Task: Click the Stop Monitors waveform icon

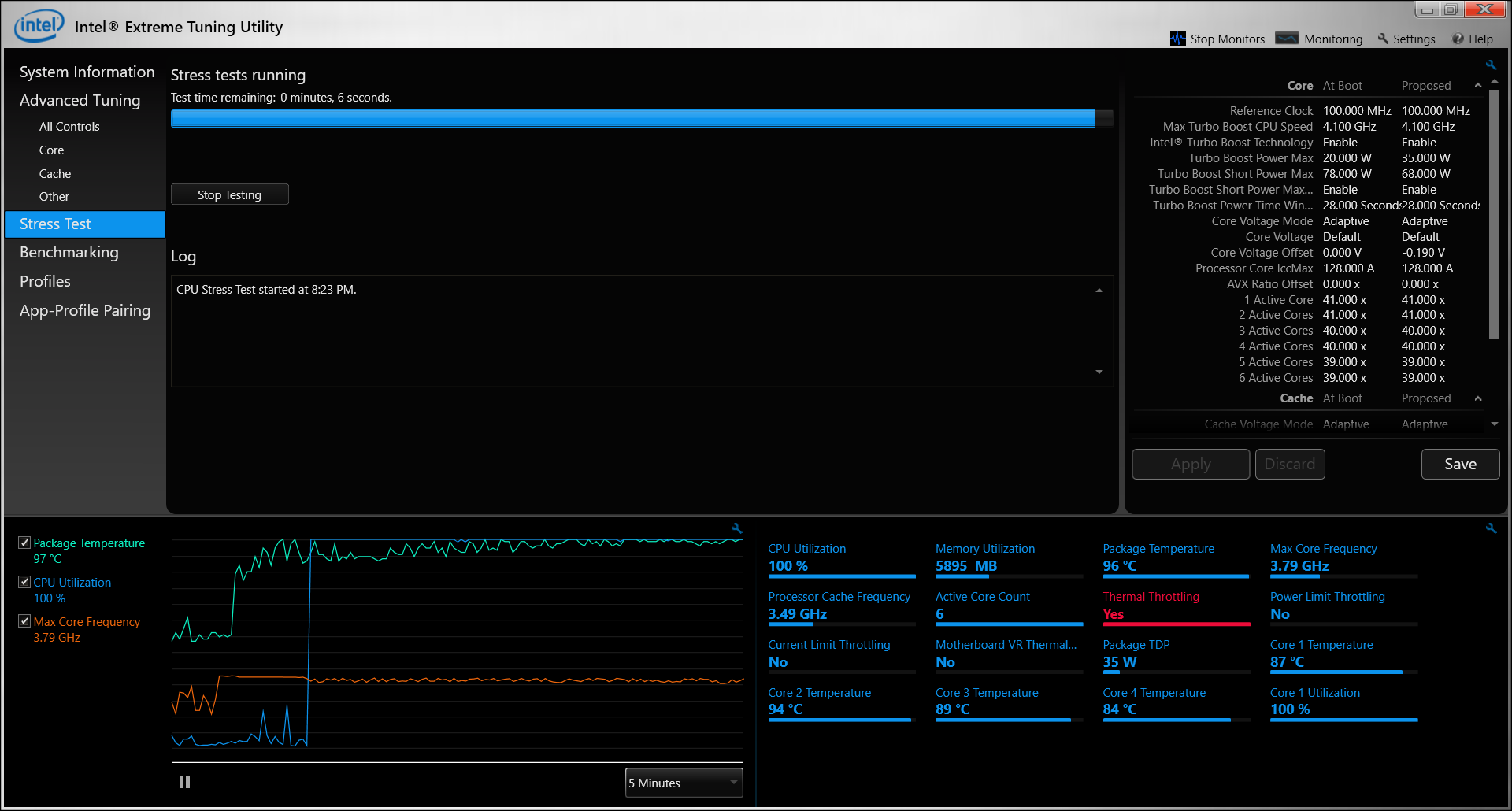Action: pyautogui.click(x=1177, y=39)
